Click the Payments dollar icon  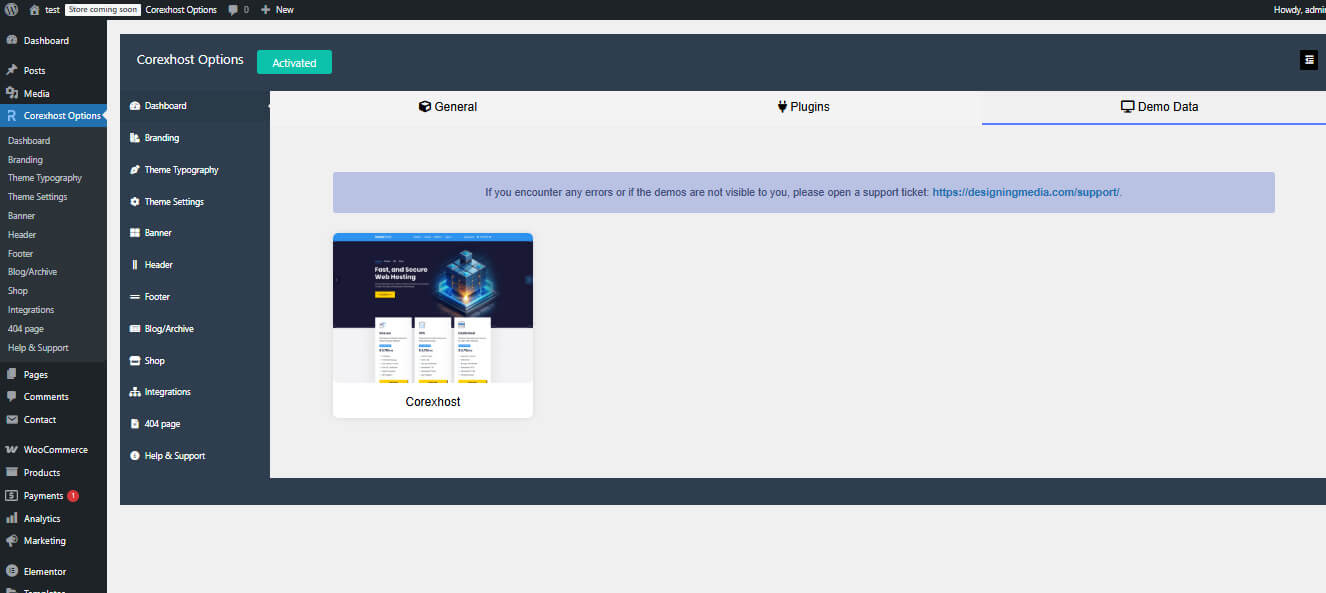point(12,496)
